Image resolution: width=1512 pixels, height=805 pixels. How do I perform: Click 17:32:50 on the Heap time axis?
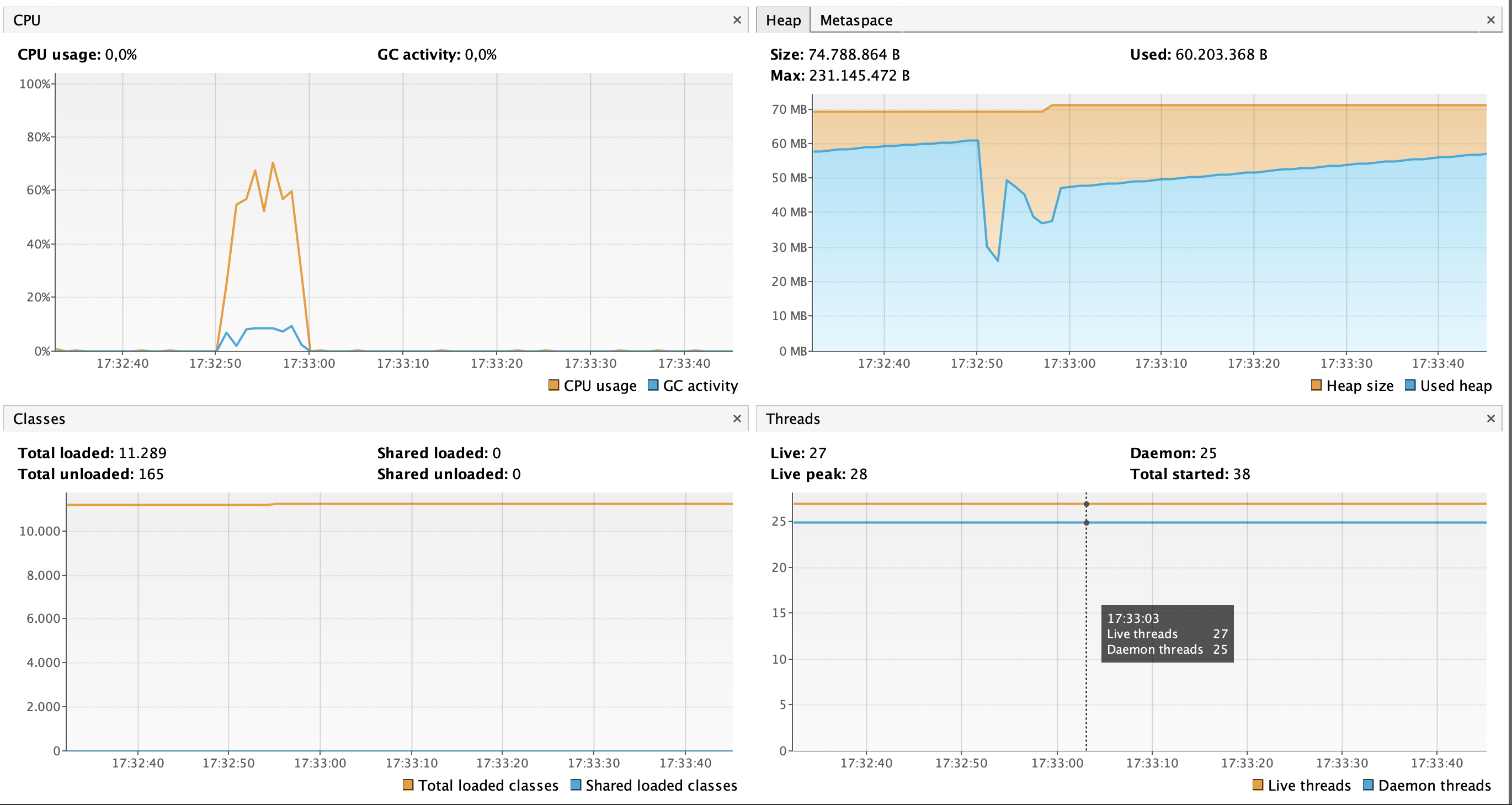point(977,363)
